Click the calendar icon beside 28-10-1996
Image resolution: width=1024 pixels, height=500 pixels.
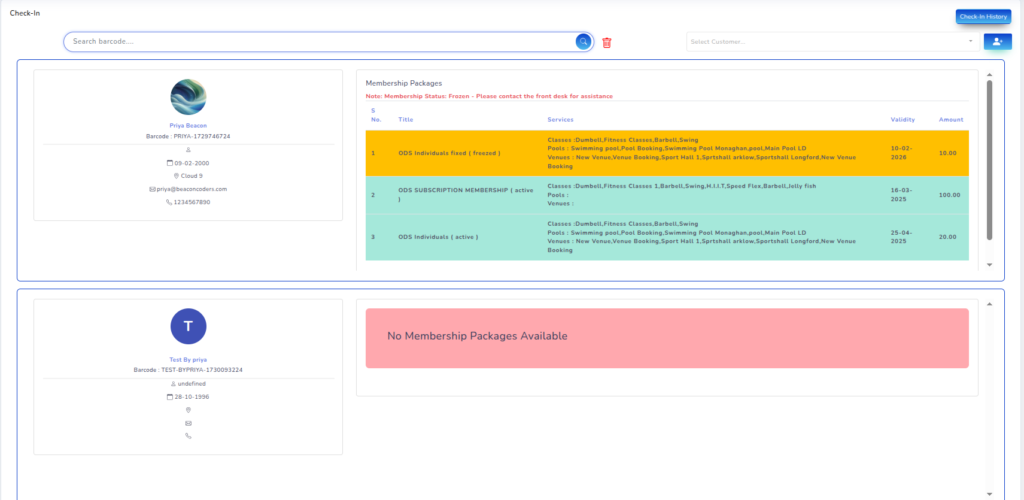[x=170, y=397]
